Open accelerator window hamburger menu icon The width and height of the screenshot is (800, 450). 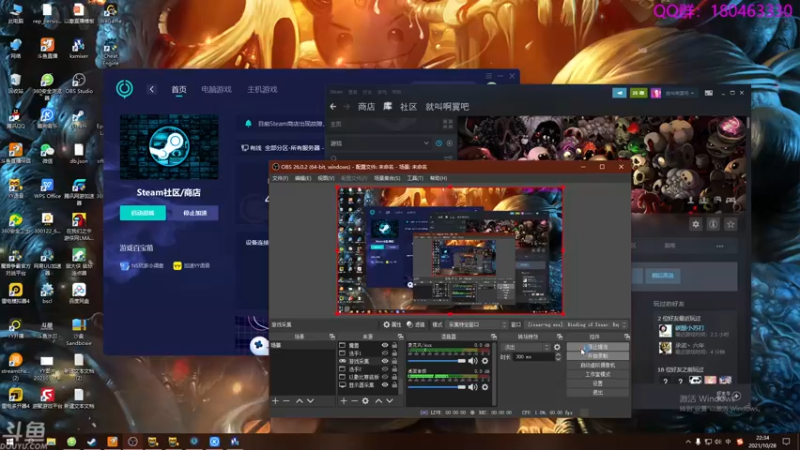click(x=489, y=76)
